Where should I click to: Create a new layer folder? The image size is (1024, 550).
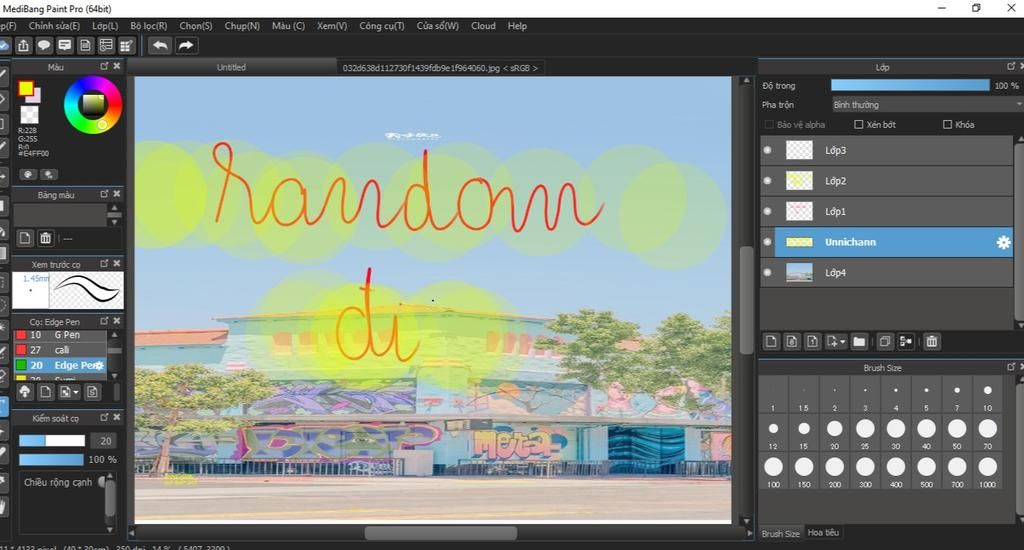859,341
